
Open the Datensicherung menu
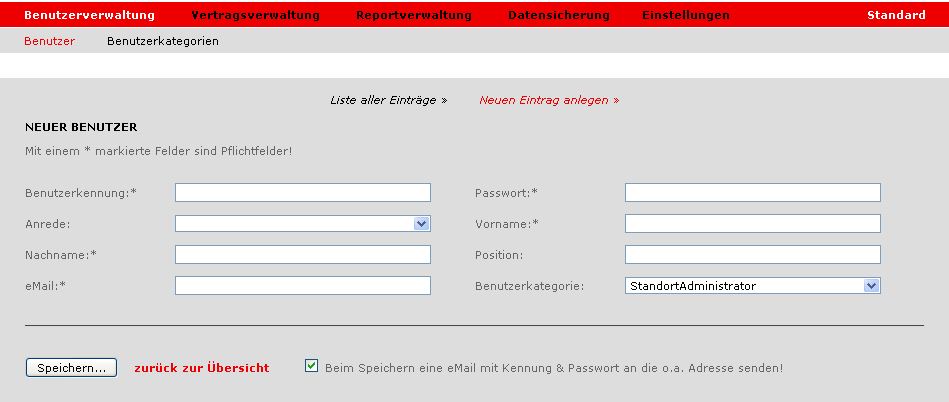(559, 15)
